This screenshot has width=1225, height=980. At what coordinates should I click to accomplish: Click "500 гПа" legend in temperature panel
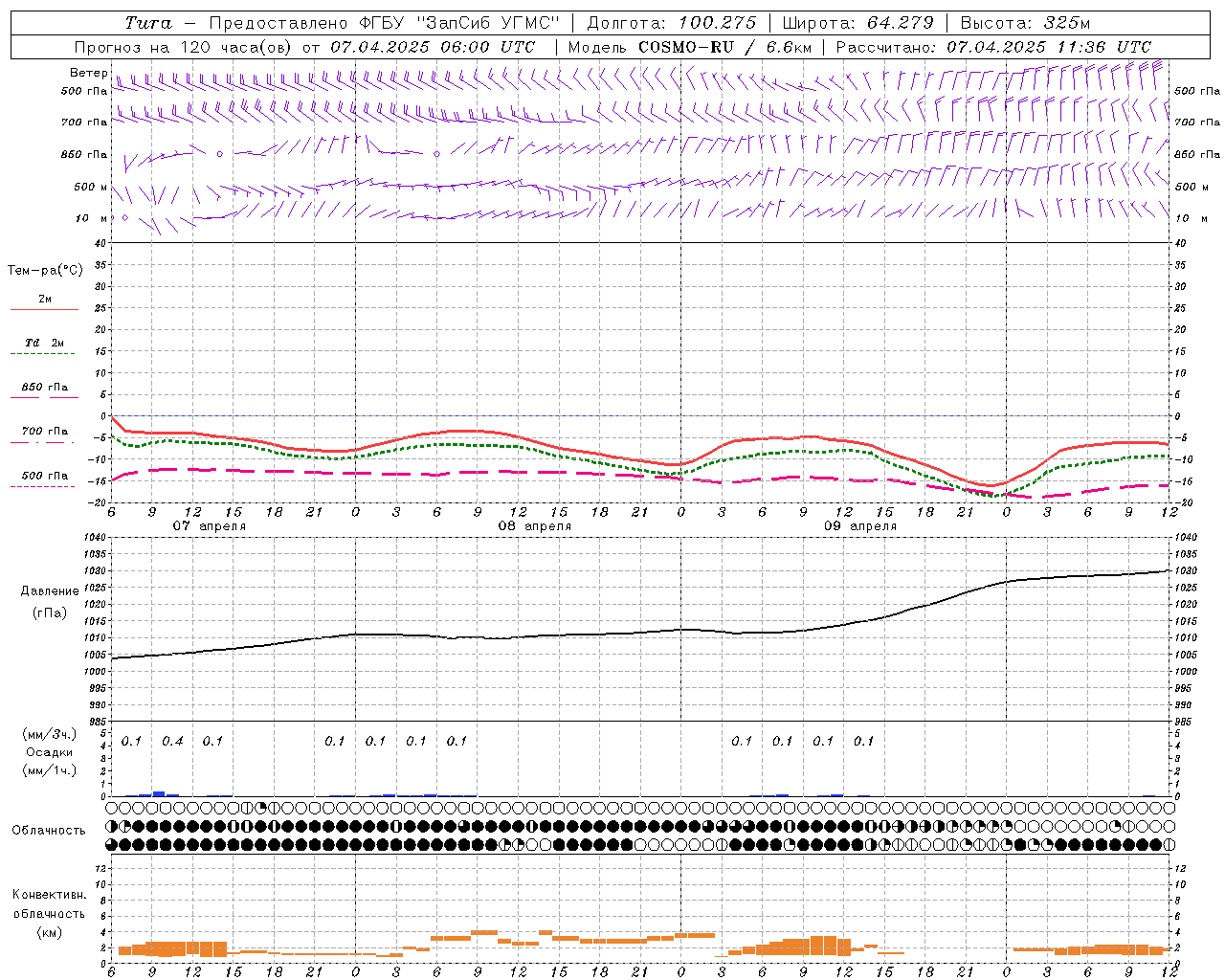(45, 476)
